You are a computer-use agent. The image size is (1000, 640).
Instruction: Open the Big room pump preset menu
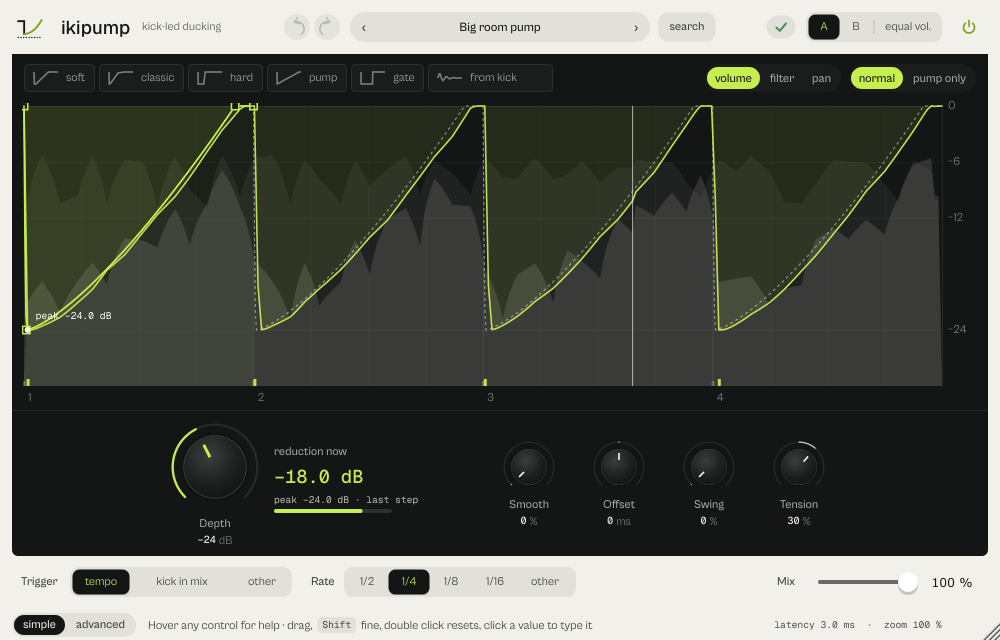click(x=499, y=27)
